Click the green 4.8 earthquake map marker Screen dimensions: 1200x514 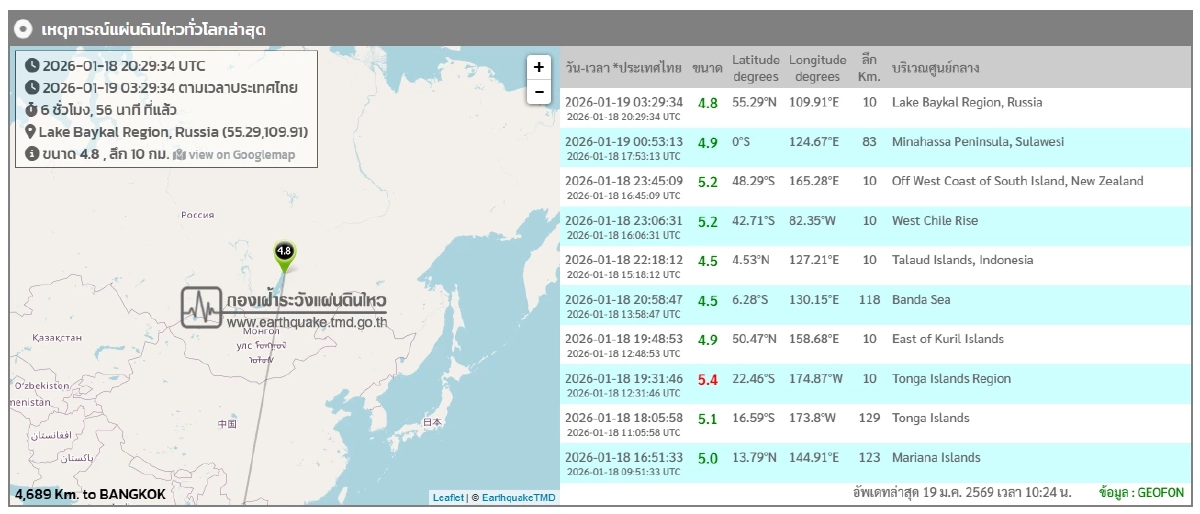pyautogui.click(x=284, y=254)
